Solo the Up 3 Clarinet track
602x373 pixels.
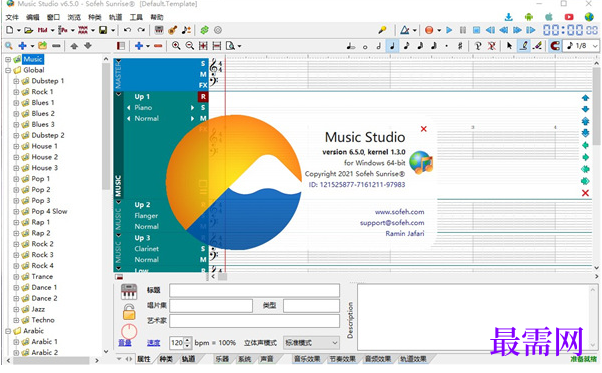click(x=203, y=249)
